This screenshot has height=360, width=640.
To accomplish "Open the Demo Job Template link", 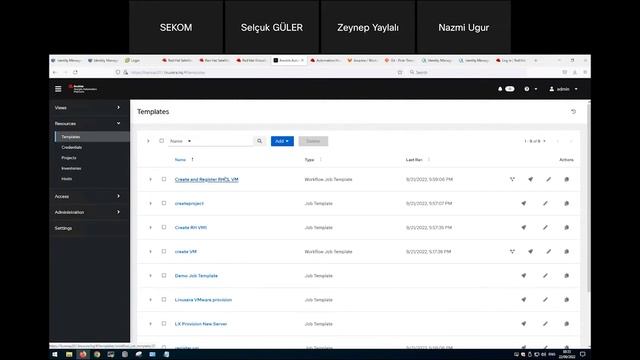I will pyautogui.click(x=196, y=276).
